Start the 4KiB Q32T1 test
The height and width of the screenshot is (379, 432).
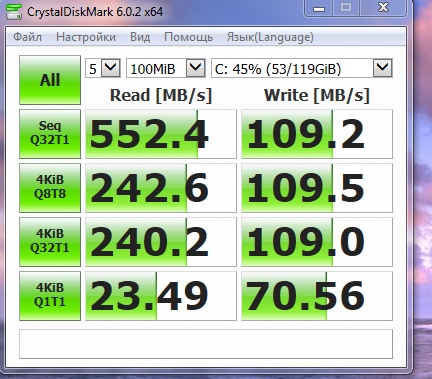[x=50, y=242]
